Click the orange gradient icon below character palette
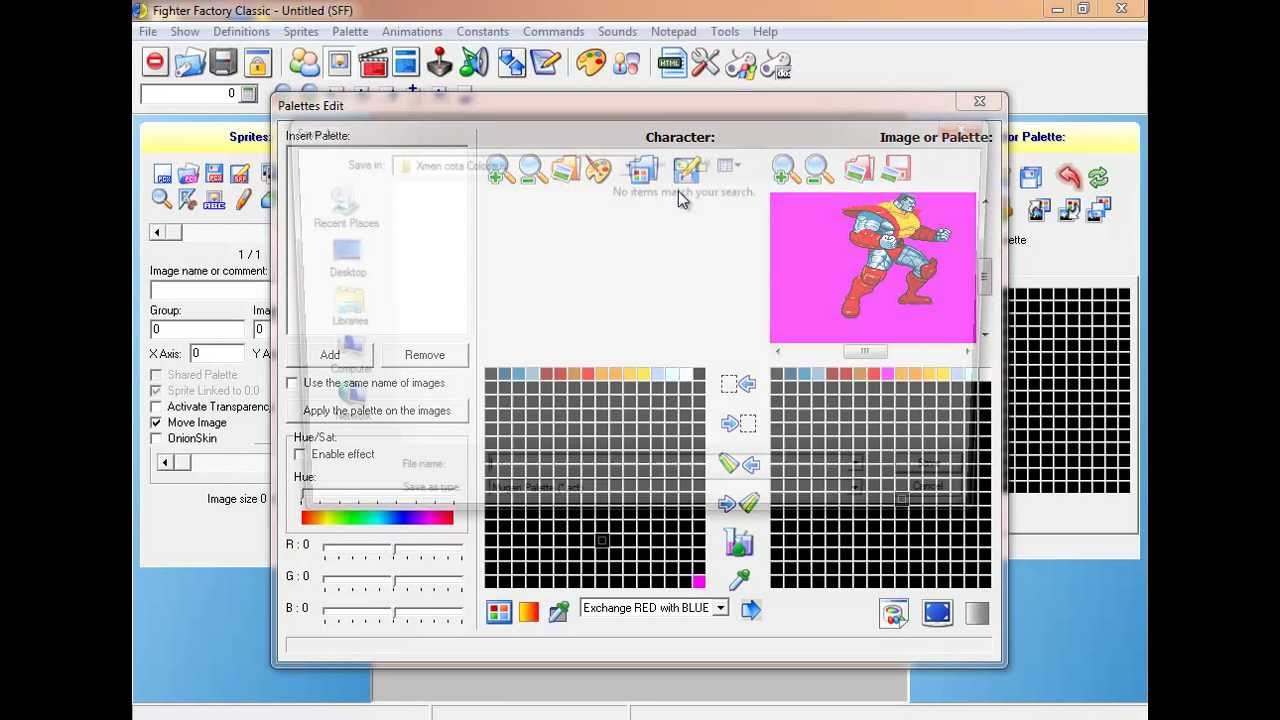The image size is (1280, 720). coord(529,612)
